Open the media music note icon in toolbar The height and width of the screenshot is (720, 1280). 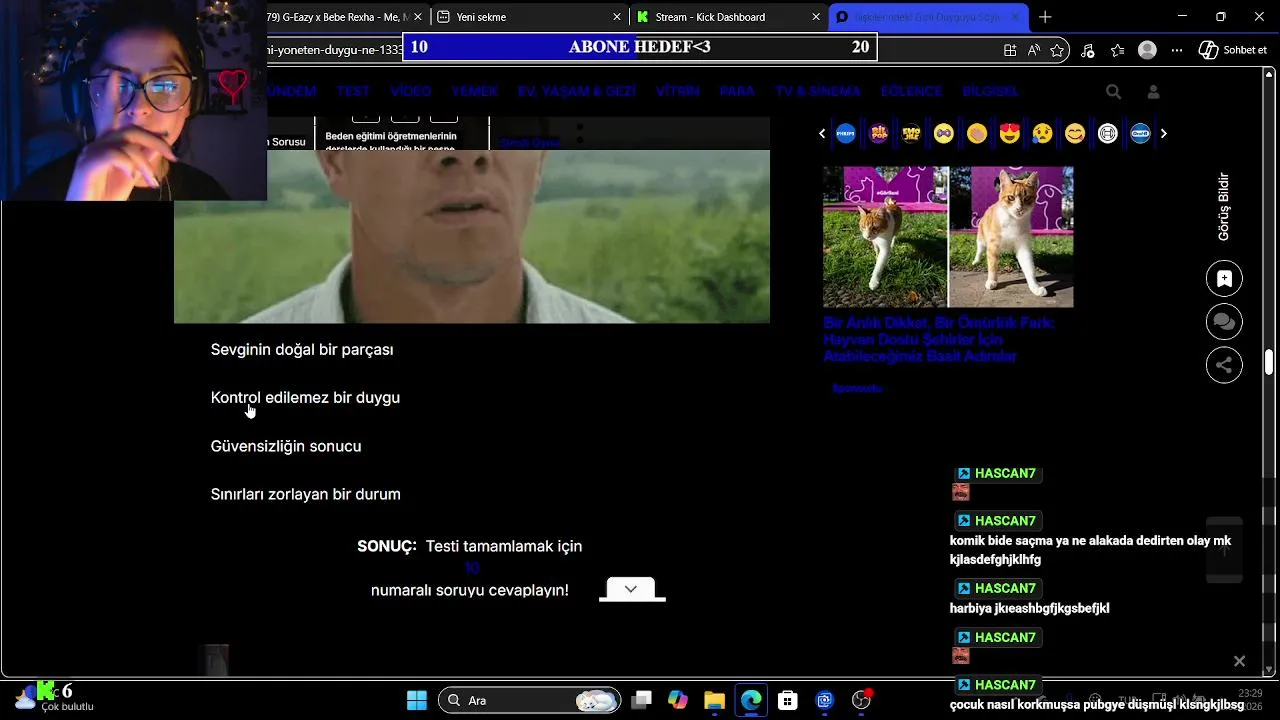[1088, 50]
